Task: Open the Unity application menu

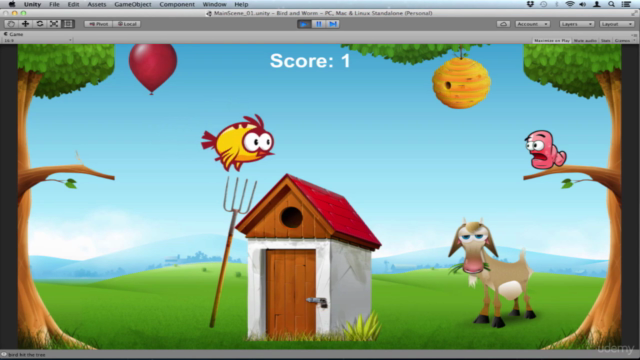Action: point(32,4)
